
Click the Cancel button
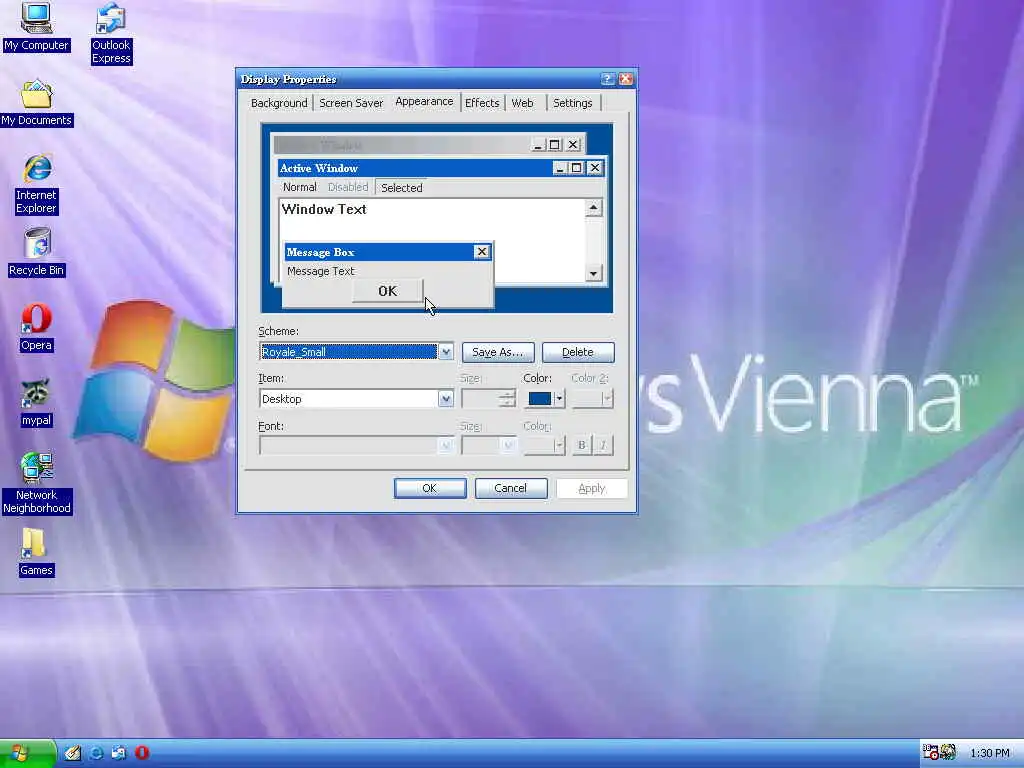pyautogui.click(x=511, y=488)
